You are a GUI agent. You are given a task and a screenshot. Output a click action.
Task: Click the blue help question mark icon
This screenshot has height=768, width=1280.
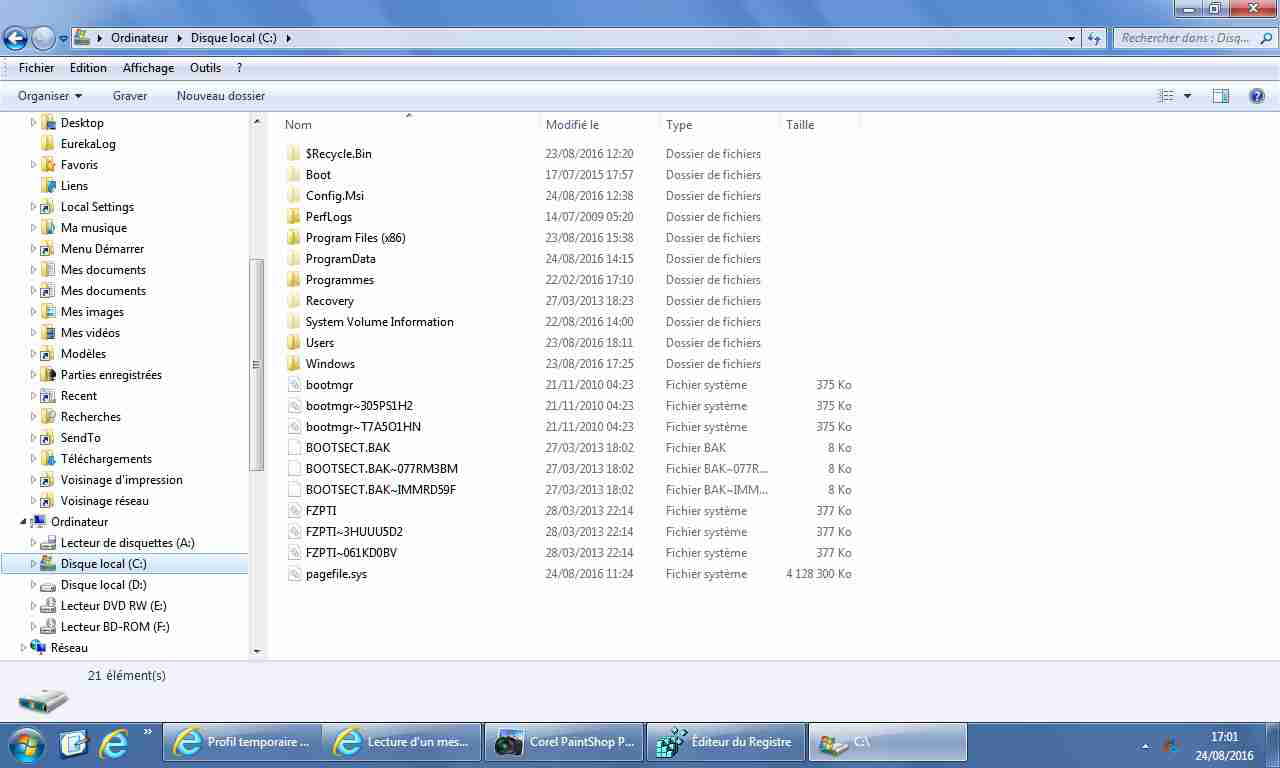tap(1257, 96)
